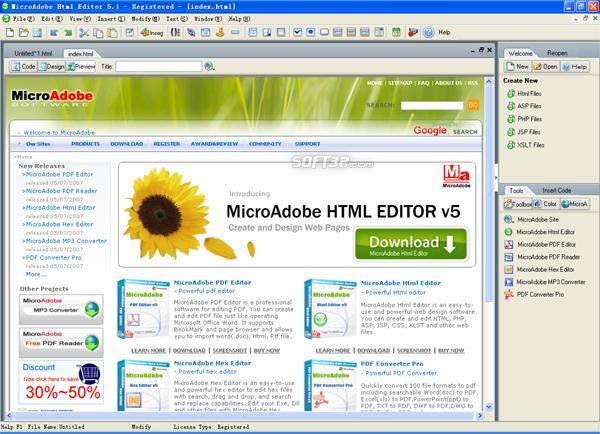Click the checkbox form element icon
The width and height of the screenshot is (600, 434).
click(297, 33)
